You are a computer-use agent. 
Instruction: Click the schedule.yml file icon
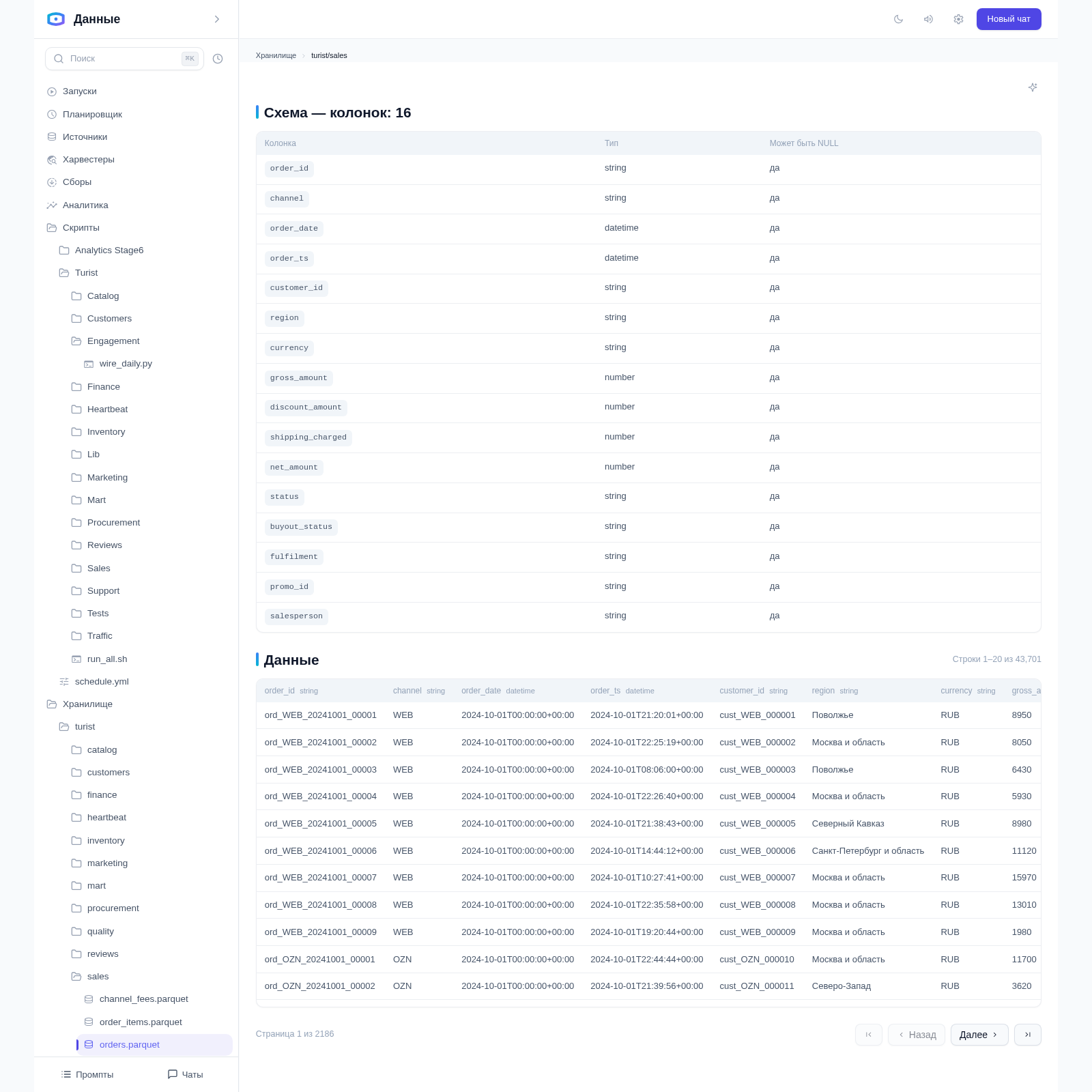[x=64, y=682]
